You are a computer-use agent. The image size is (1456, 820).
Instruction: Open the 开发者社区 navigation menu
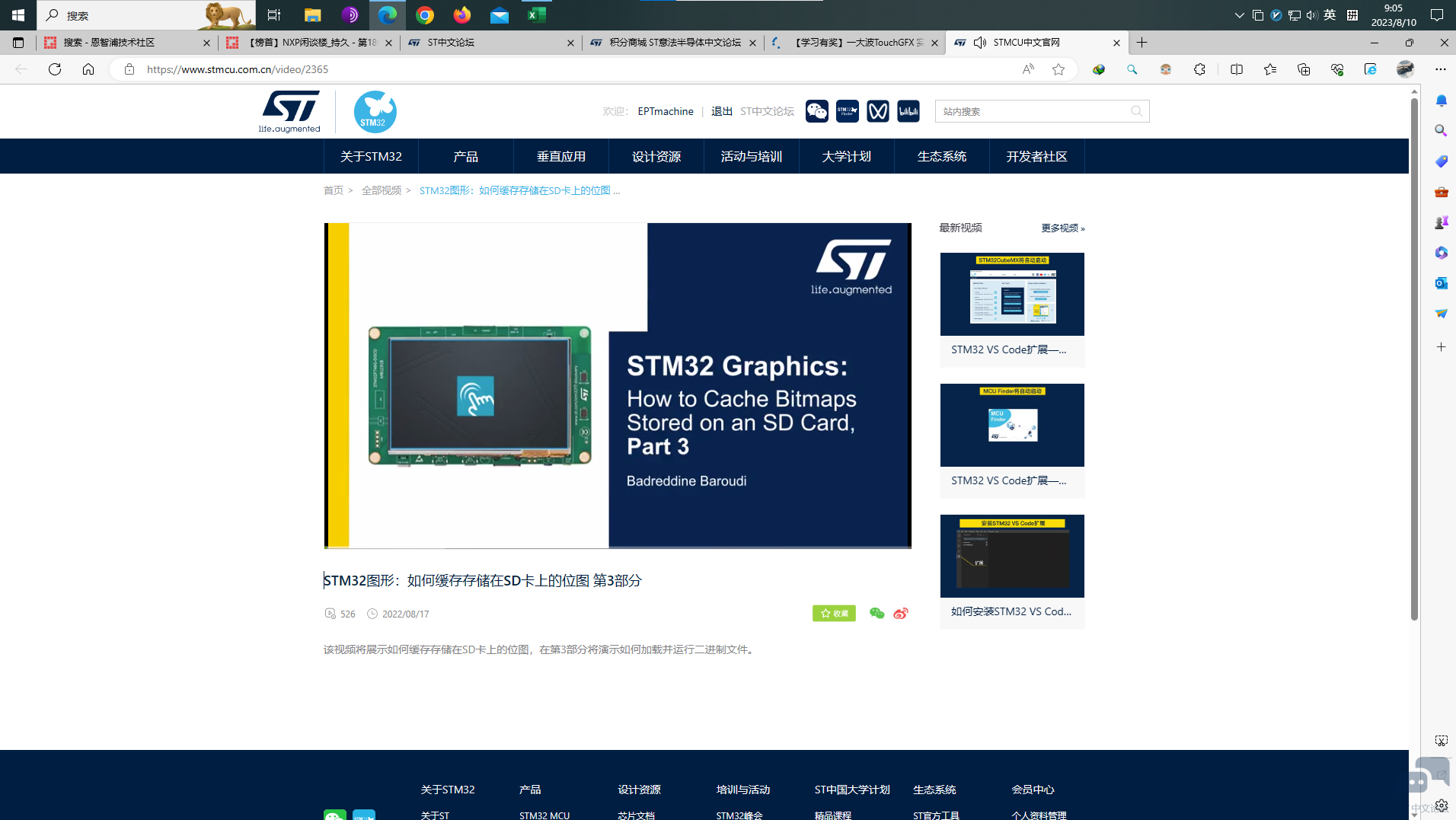tap(1037, 156)
